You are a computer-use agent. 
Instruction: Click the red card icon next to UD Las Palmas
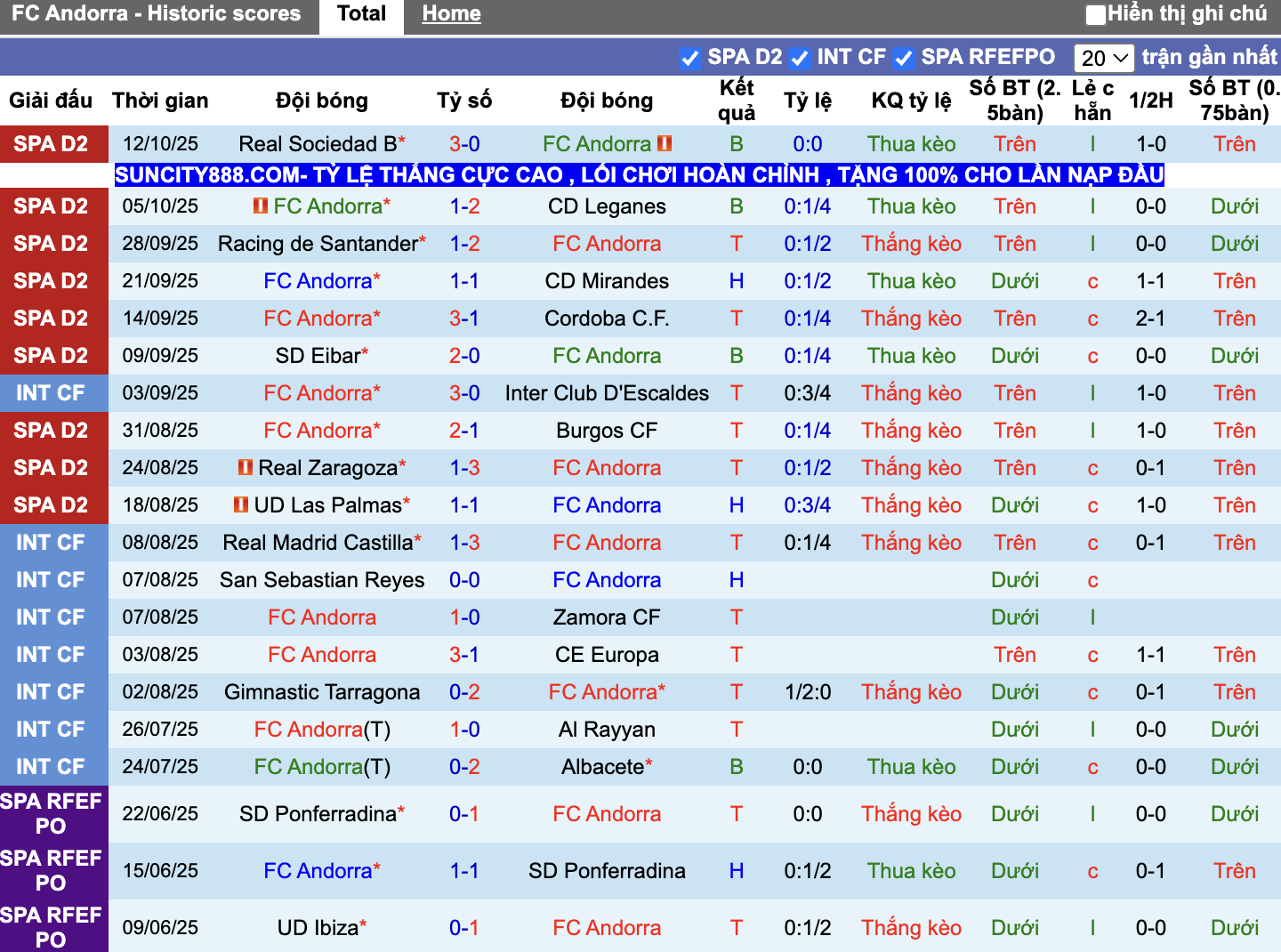click(241, 504)
